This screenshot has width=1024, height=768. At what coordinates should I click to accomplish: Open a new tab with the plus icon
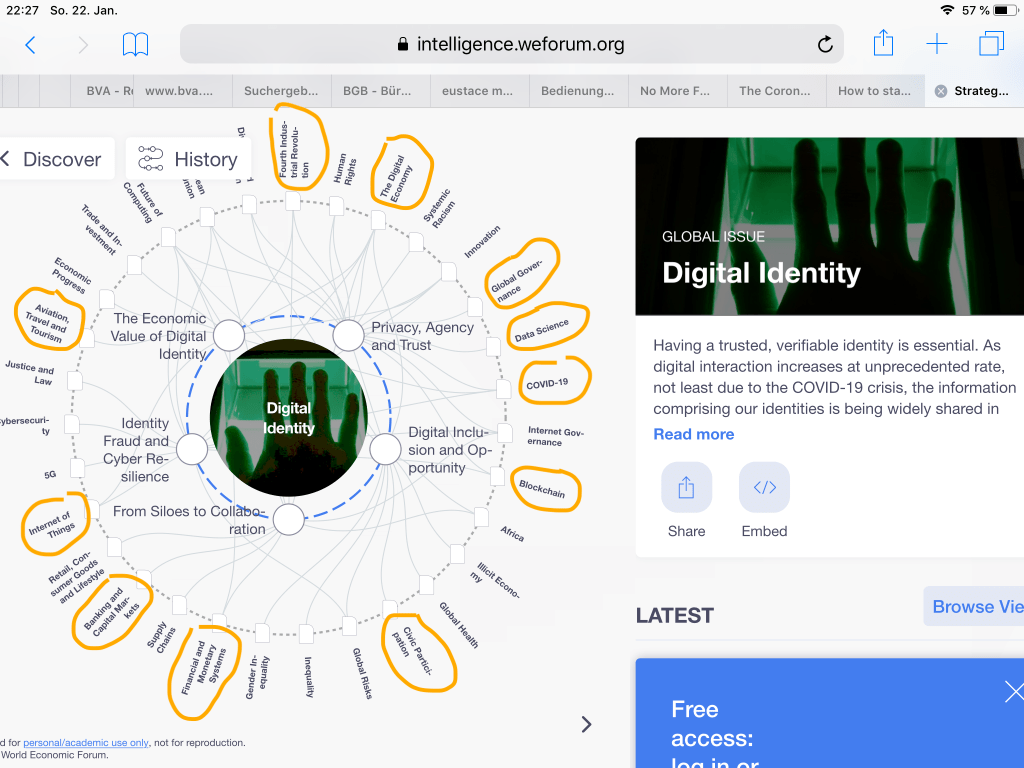(936, 44)
